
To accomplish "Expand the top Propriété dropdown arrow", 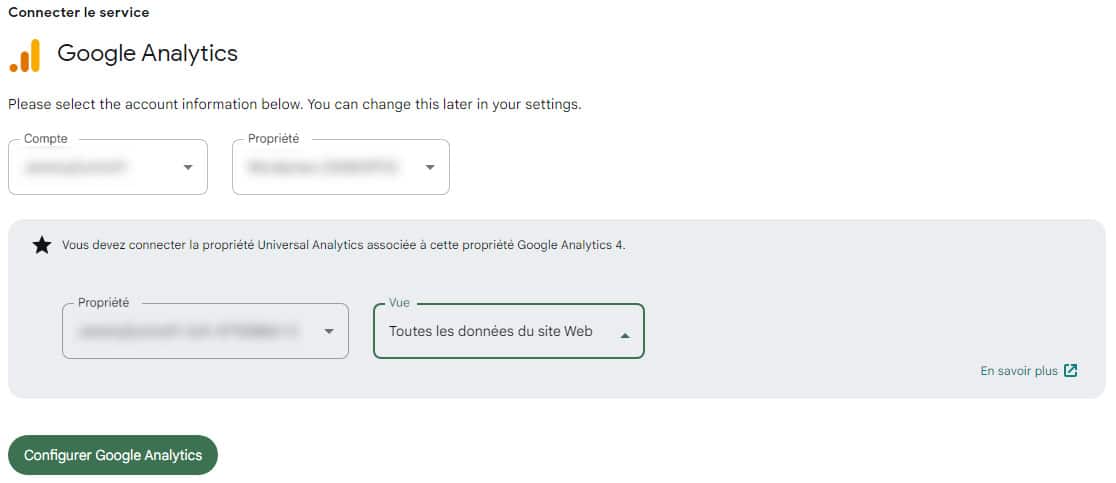I will (430, 167).
